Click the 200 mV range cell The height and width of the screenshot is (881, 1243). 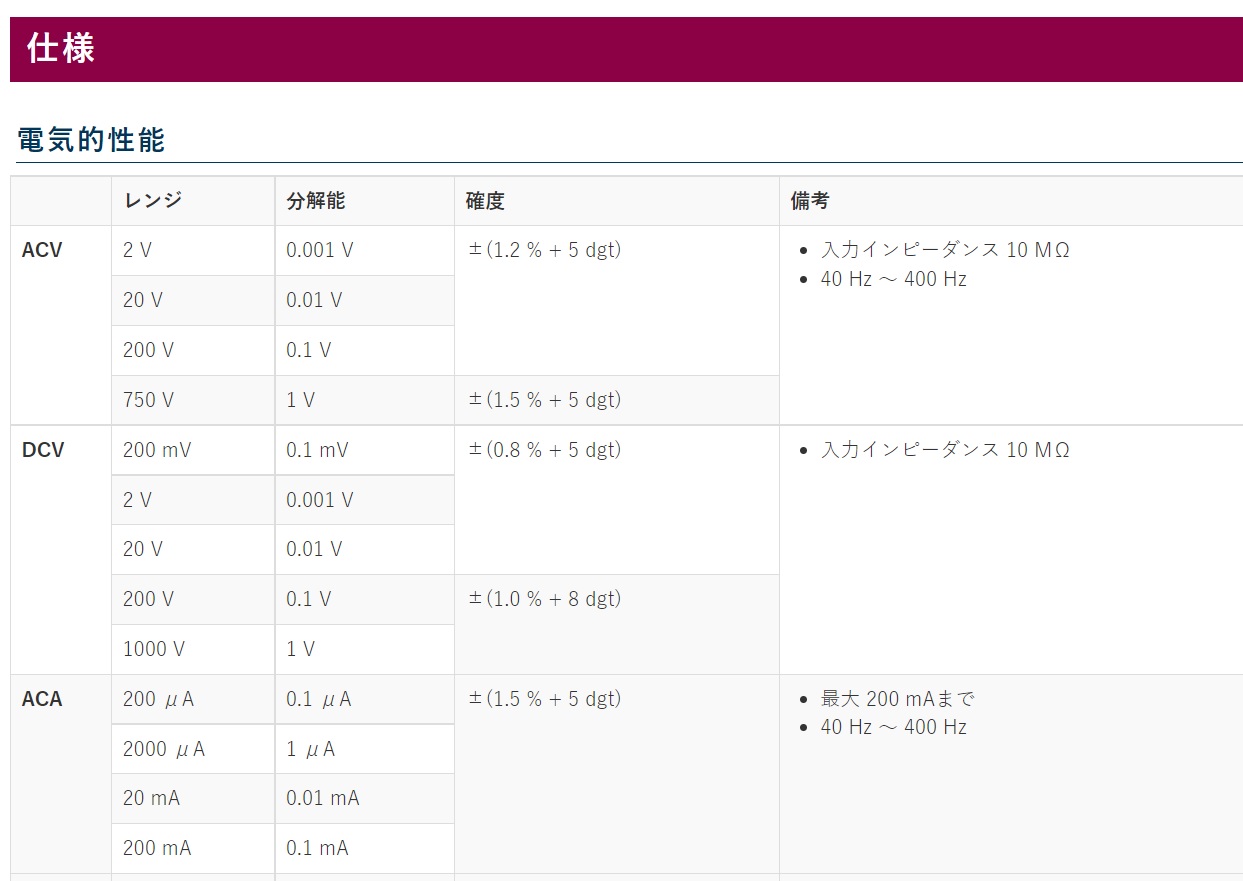pyautogui.click(x=157, y=450)
